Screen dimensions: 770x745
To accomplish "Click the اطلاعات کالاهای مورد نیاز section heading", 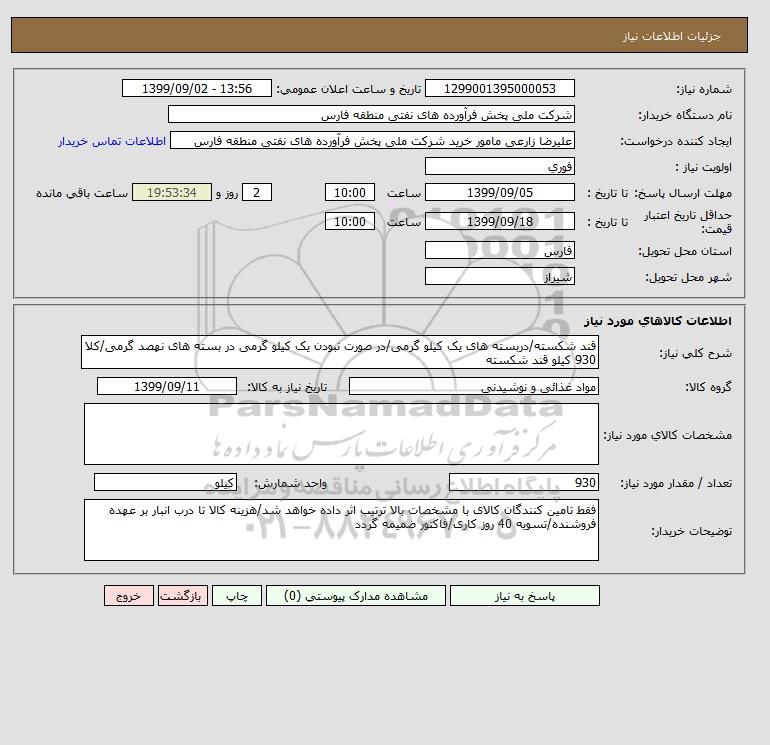I will pos(658,321).
